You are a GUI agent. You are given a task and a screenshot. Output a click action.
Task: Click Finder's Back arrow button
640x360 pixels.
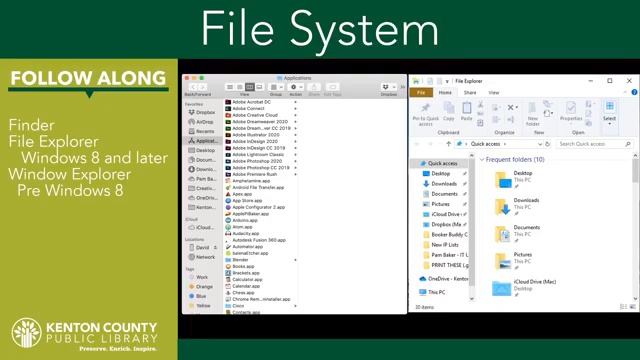click(x=193, y=87)
